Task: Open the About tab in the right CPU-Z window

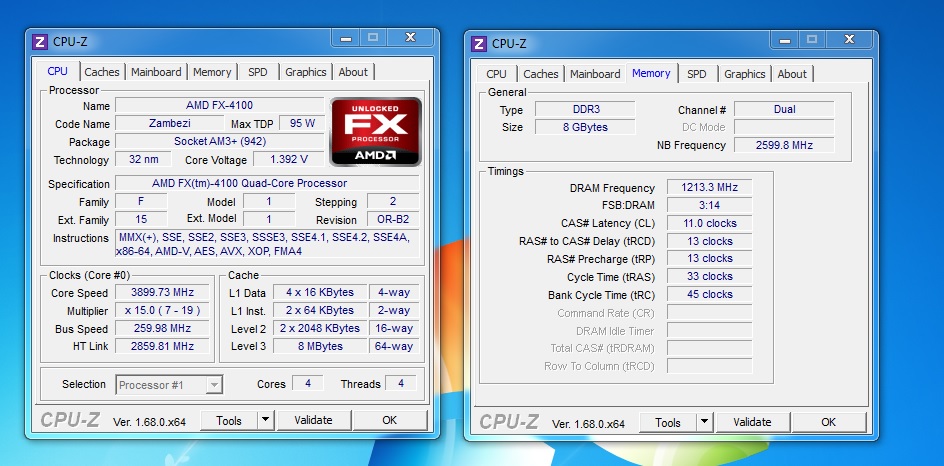Action: (792, 73)
